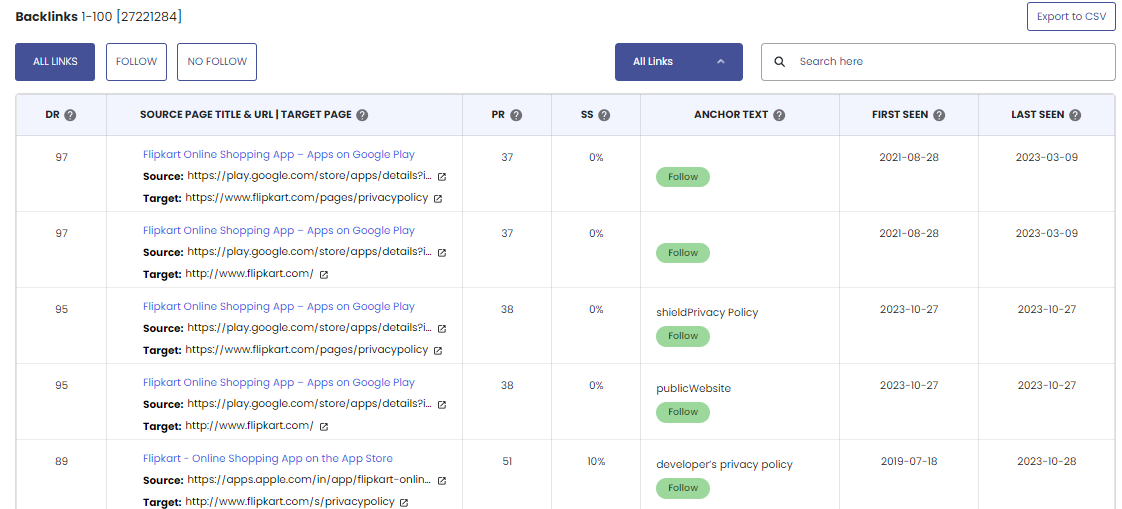Click Follow badge in DR 97 privacypolicy row

[683, 177]
